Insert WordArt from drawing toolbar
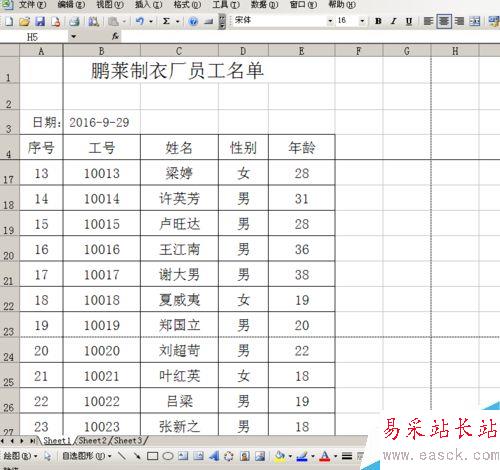This screenshot has height=470, width=500. tap(214, 456)
